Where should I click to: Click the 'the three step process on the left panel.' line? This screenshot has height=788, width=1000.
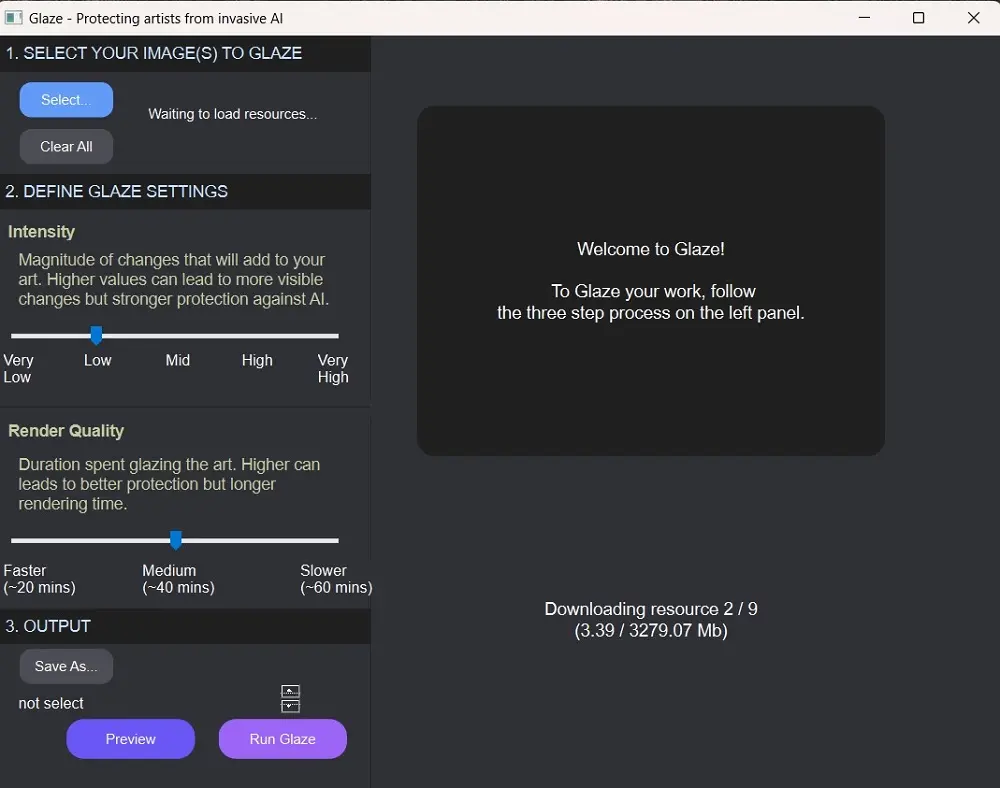[651, 313]
